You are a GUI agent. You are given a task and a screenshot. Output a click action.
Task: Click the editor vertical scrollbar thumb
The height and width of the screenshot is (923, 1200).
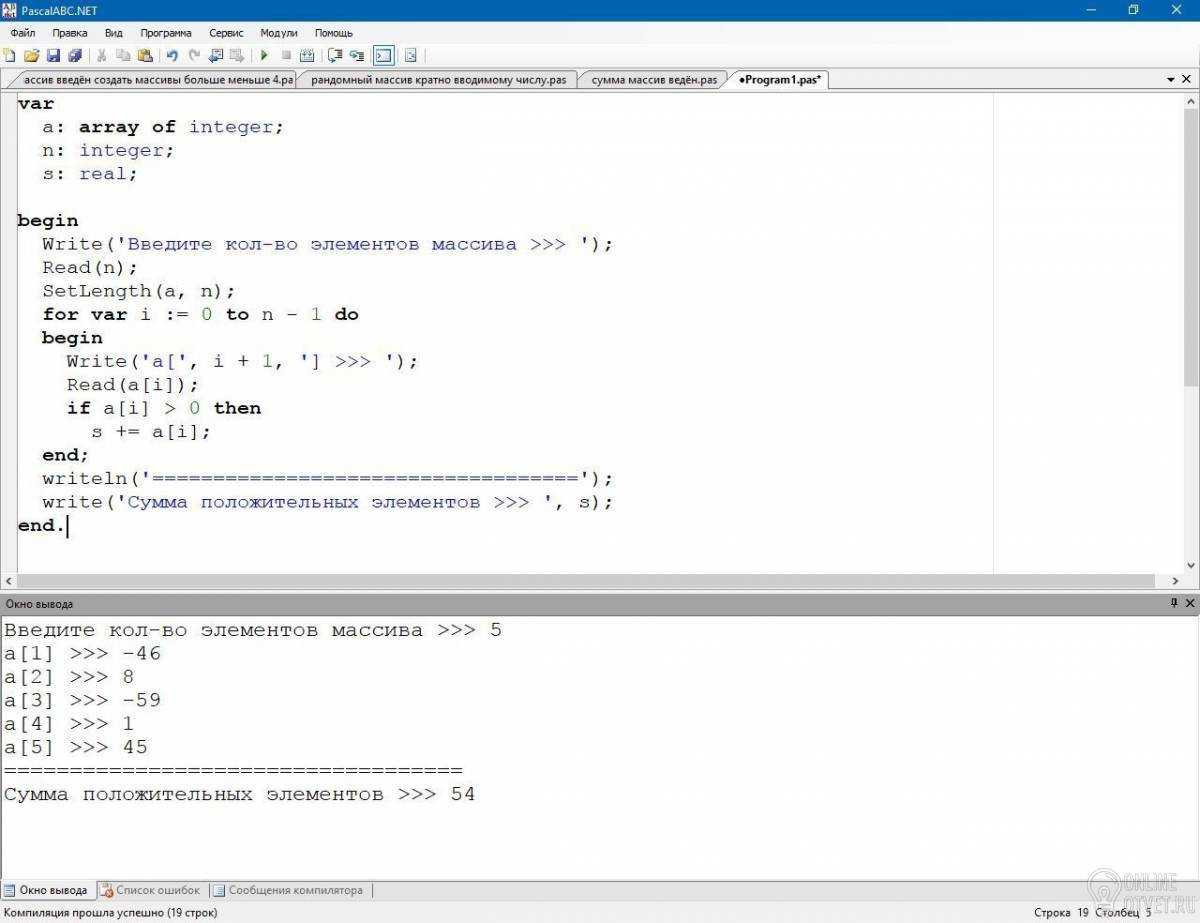1191,245
